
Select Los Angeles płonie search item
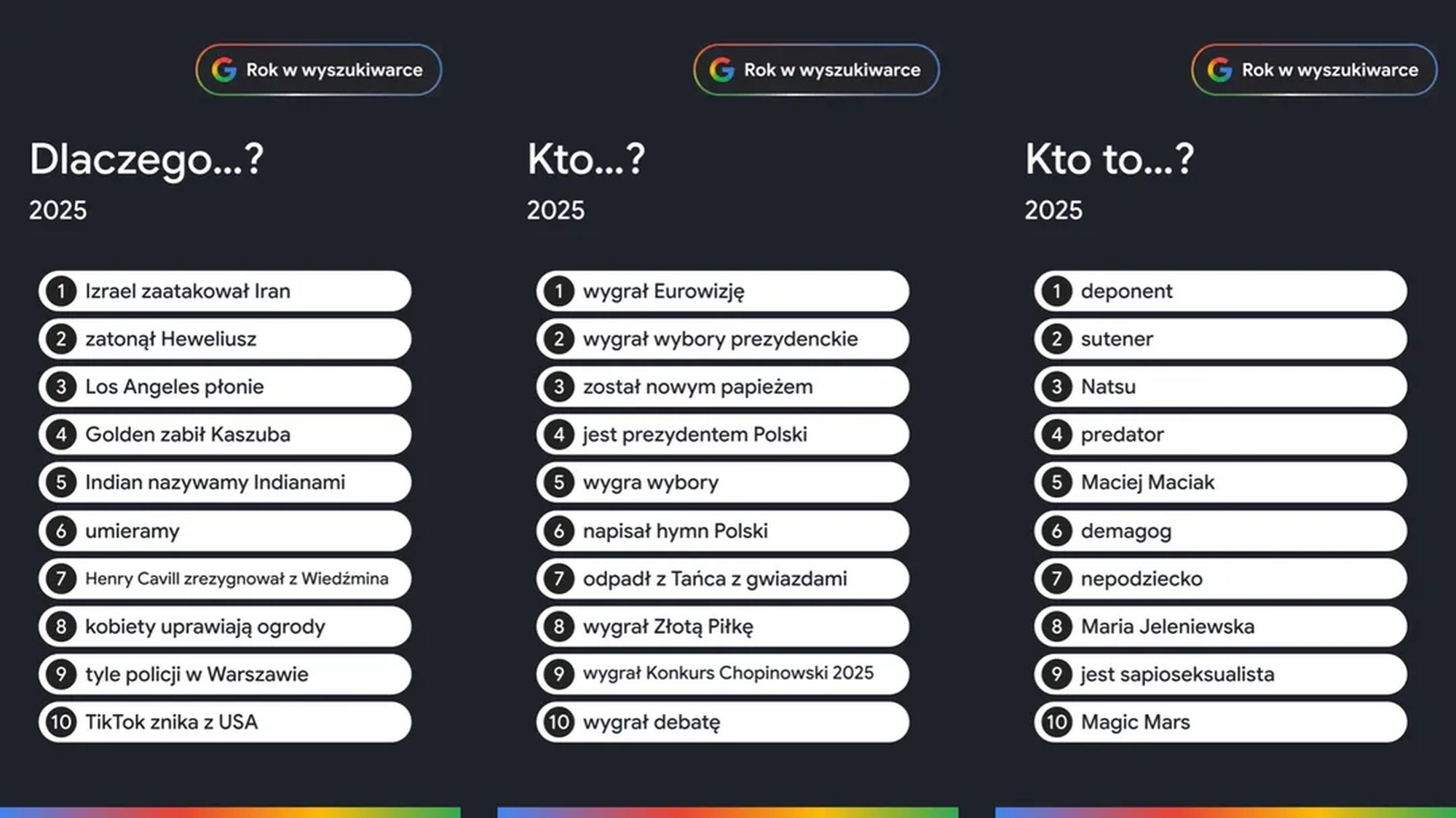click(x=225, y=387)
